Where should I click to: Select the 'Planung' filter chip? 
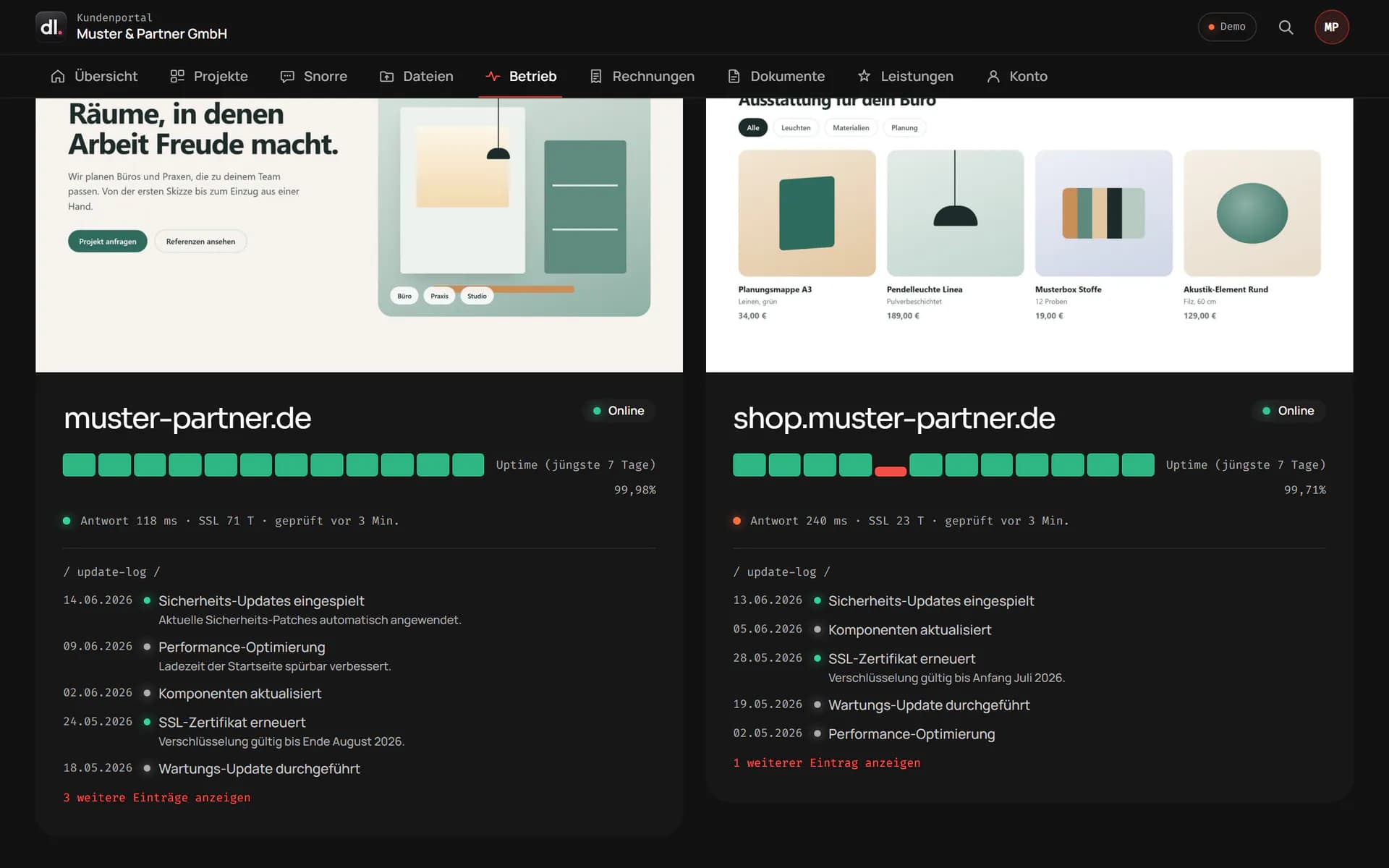coord(904,128)
